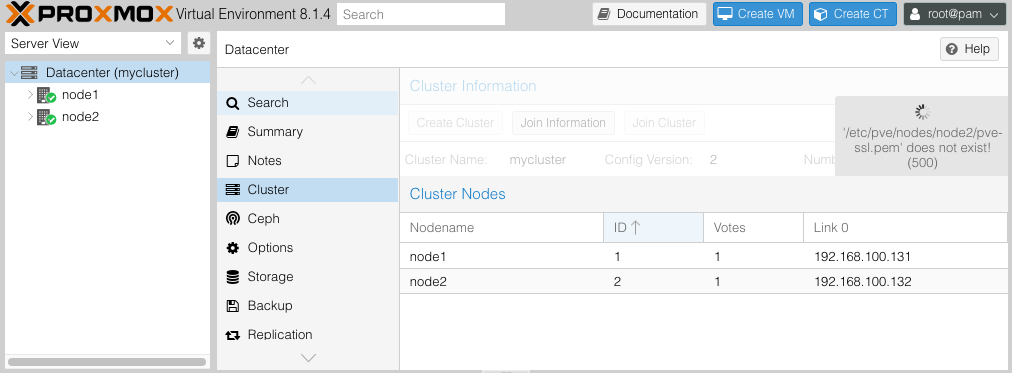Select the node1 row in Cluster Nodes

[703, 257]
